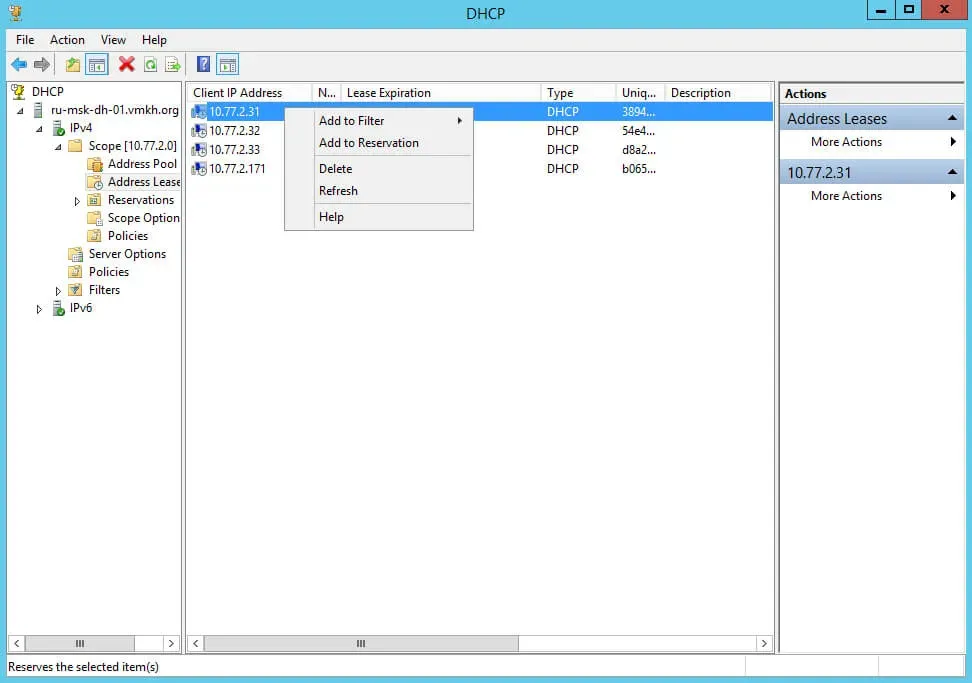Click the DHCP root node icon
972x683 pixels.
[x=19, y=92]
